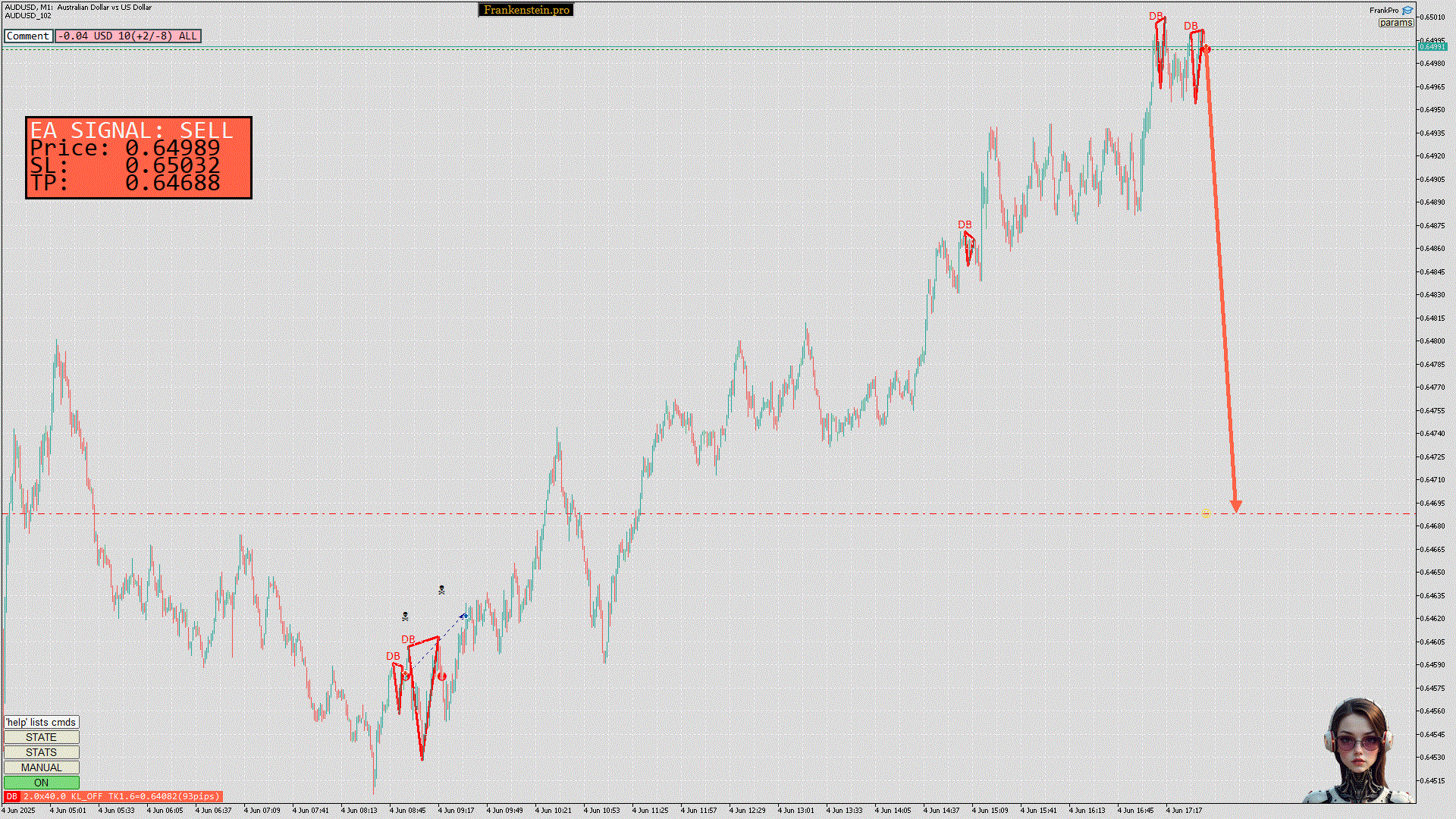Click the Comment field box
This screenshot has height=819, width=1456.
pyautogui.click(x=28, y=36)
